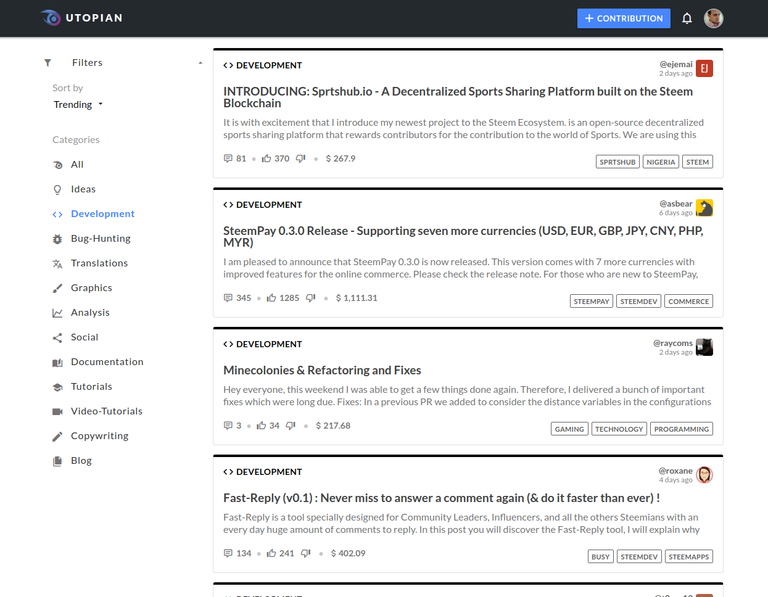Click the @raycoms author avatar

[704, 347]
